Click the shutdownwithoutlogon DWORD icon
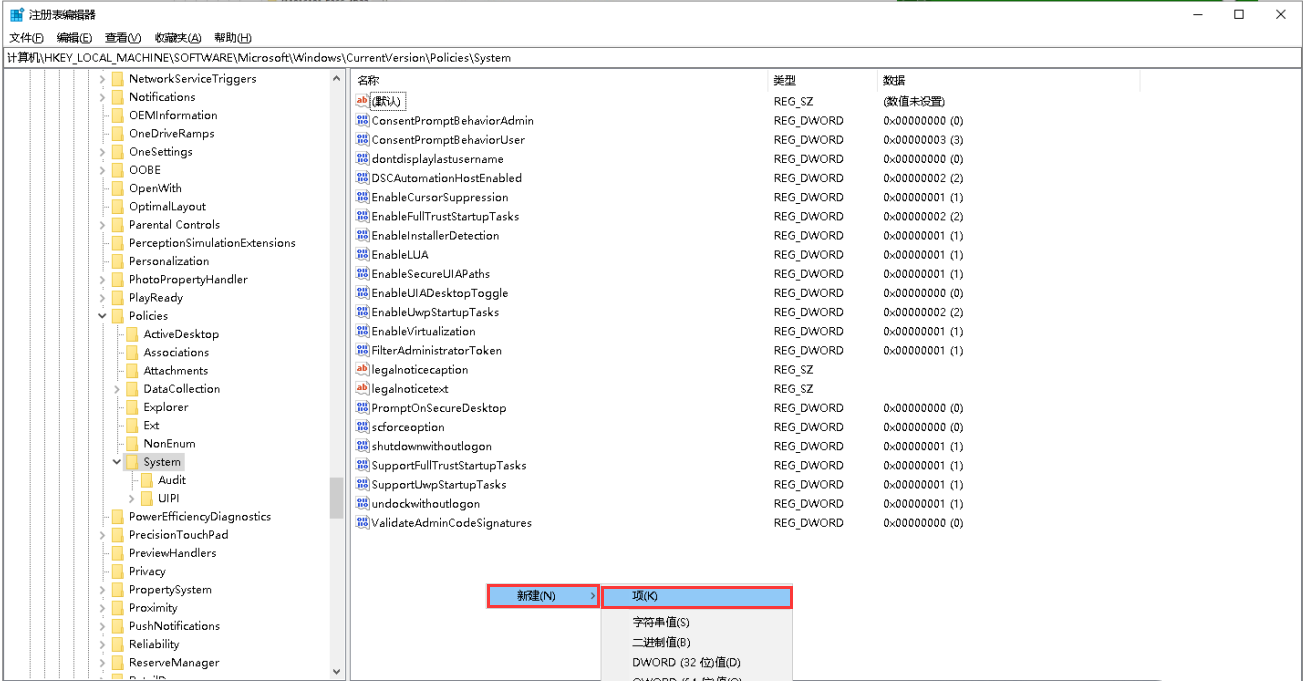Viewport: 1305px width, 681px height. coord(362,446)
